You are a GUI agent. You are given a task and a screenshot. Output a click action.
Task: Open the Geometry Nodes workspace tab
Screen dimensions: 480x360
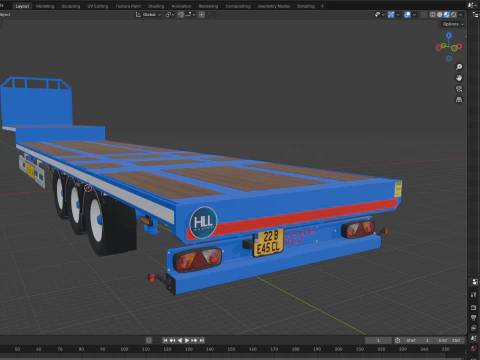274,6
